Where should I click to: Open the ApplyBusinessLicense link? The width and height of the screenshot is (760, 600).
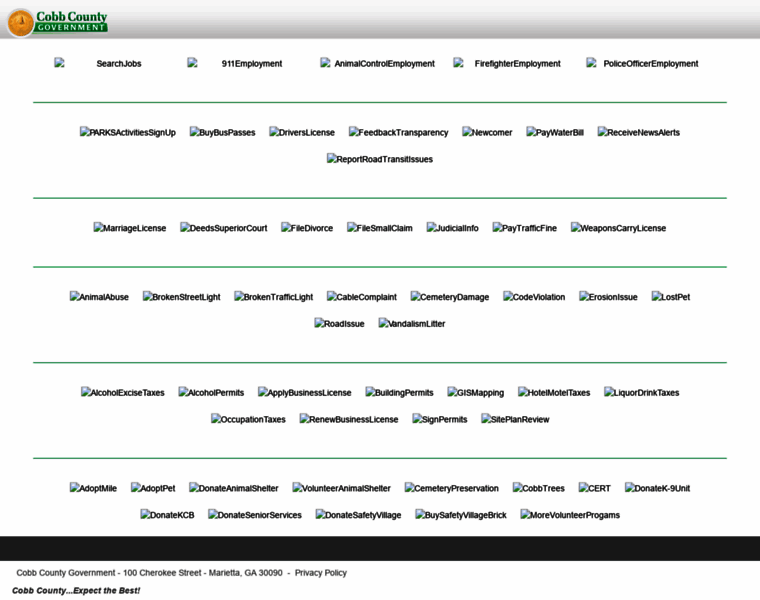click(x=305, y=393)
